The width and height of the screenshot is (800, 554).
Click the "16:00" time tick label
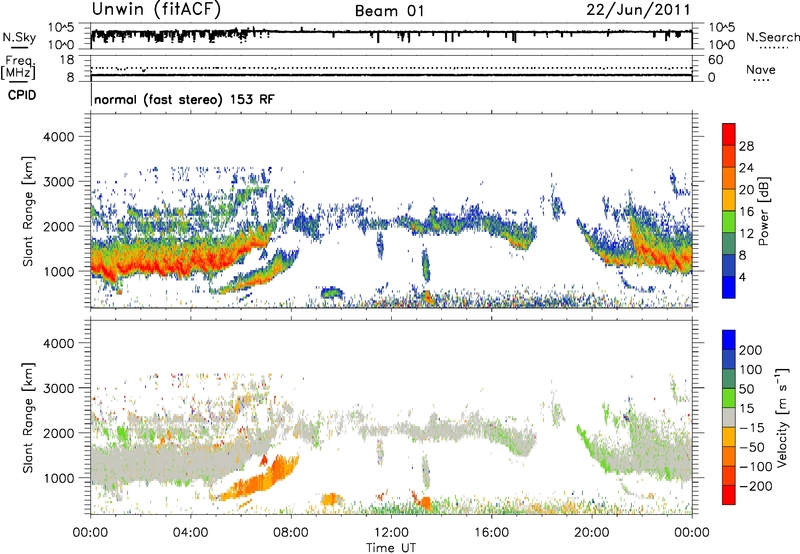tap(491, 533)
